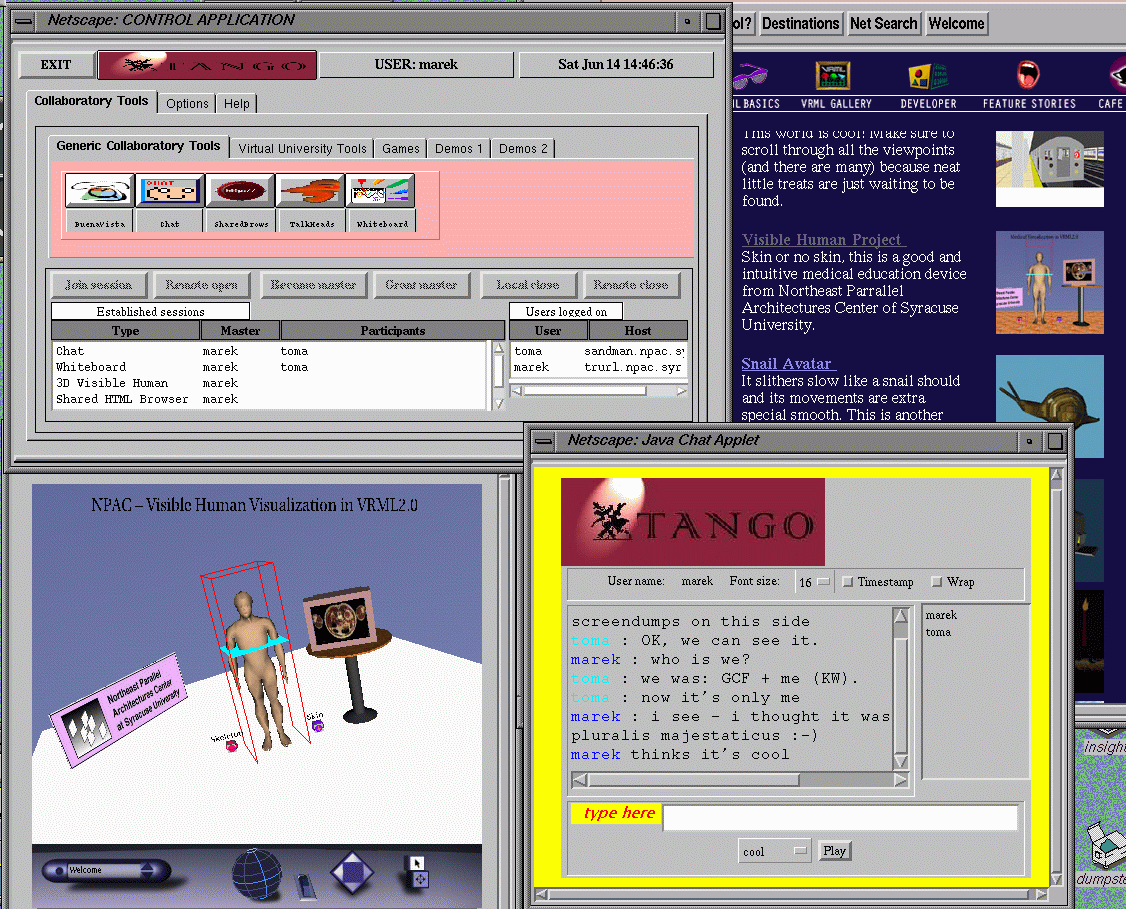This screenshot has height=909, width=1126.
Task: Open the Snail Avatar link
Action: (x=788, y=364)
